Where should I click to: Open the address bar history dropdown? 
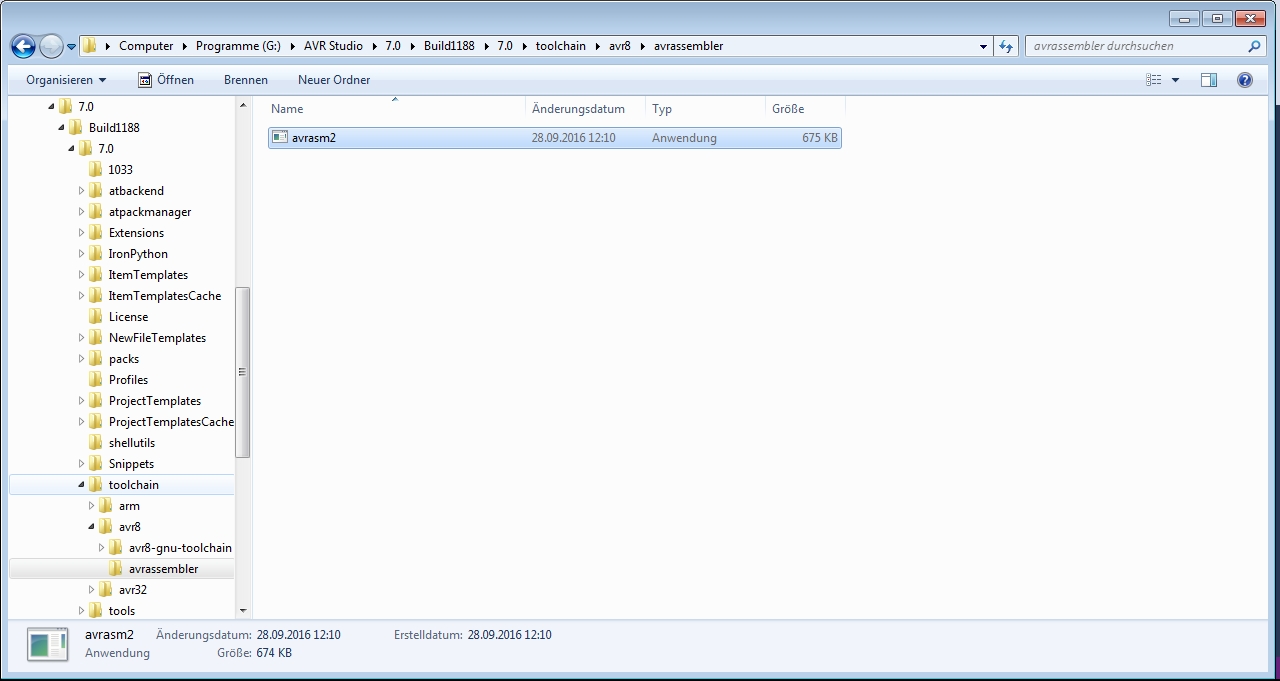tap(984, 46)
